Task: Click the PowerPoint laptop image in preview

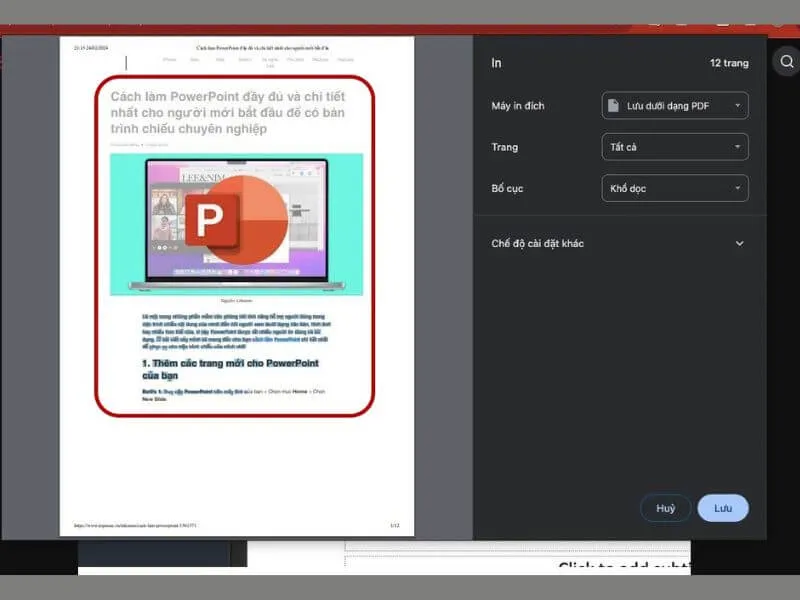Action: pyautogui.click(x=237, y=224)
